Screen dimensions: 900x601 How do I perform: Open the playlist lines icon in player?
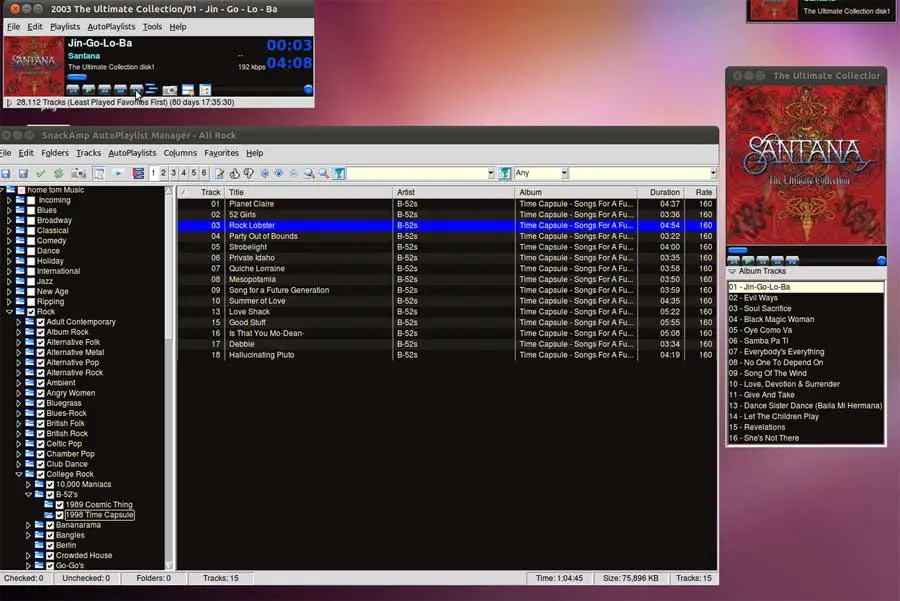(x=152, y=89)
